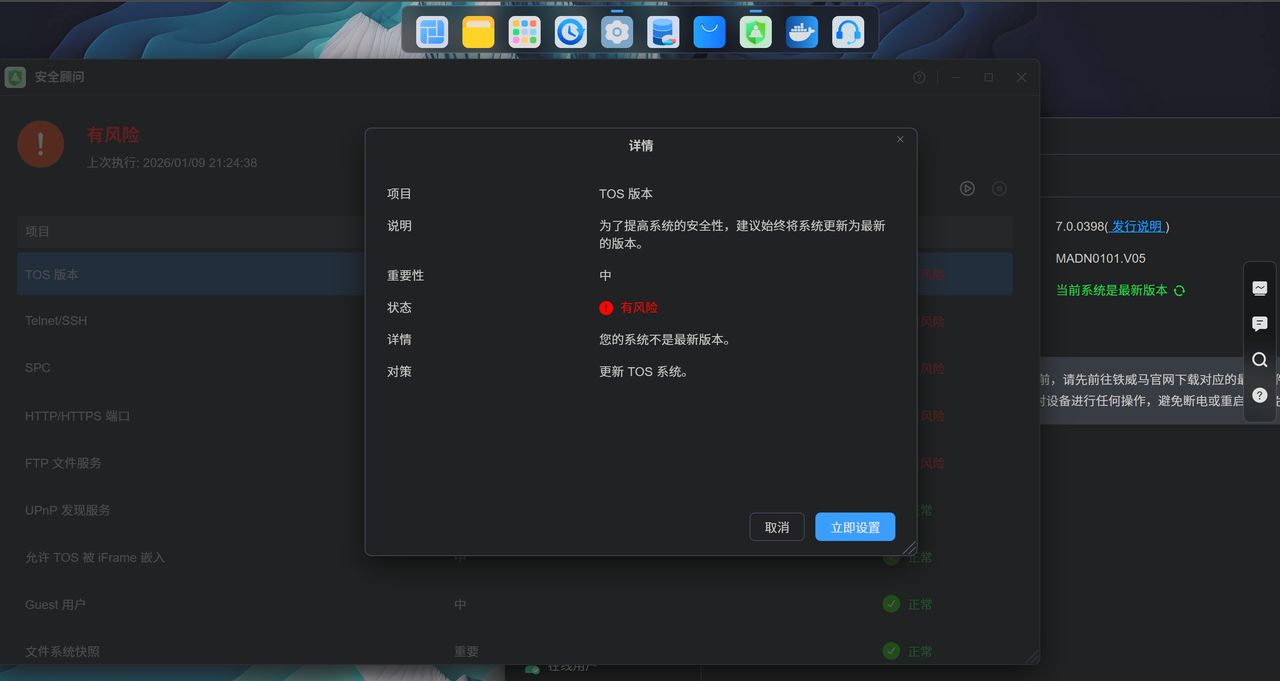Click the resize grip at the 安全顾问 window corner
The width and height of the screenshot is (1280, 681).
[x=1032, y=657]
